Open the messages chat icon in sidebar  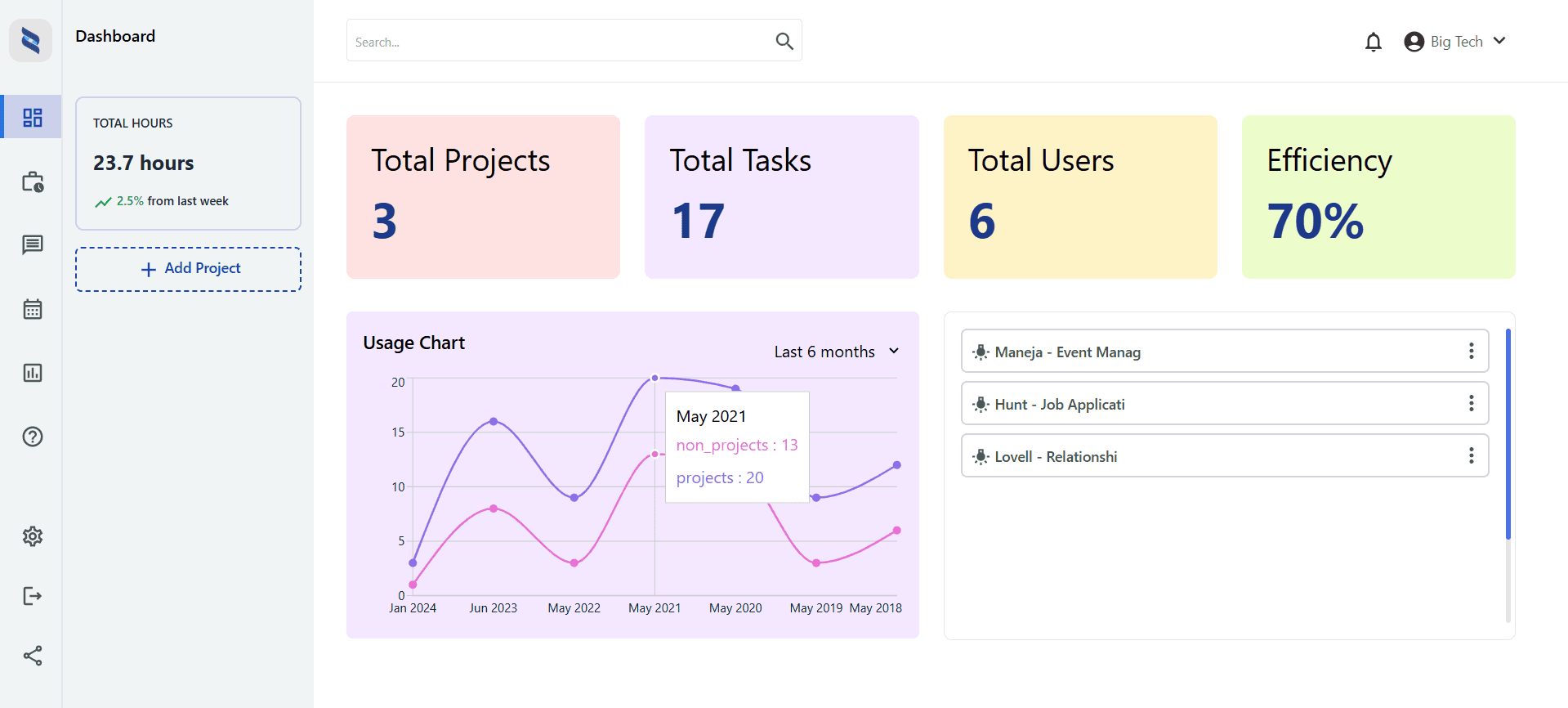(33, 244)
